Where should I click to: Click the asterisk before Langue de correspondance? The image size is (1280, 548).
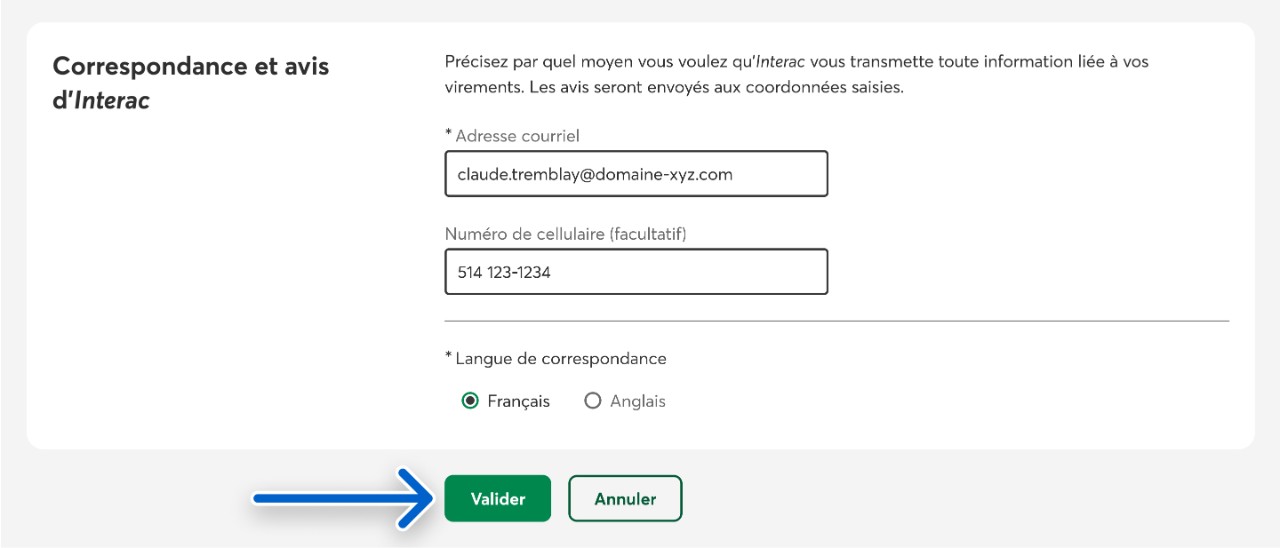[x=449, y=356]
